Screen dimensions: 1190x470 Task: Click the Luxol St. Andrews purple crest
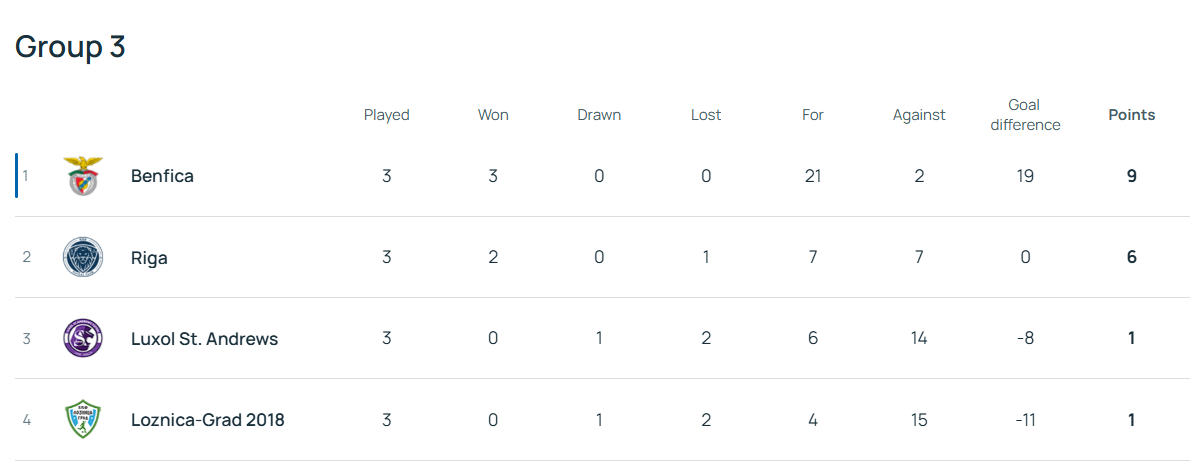(x=82, y=338)
